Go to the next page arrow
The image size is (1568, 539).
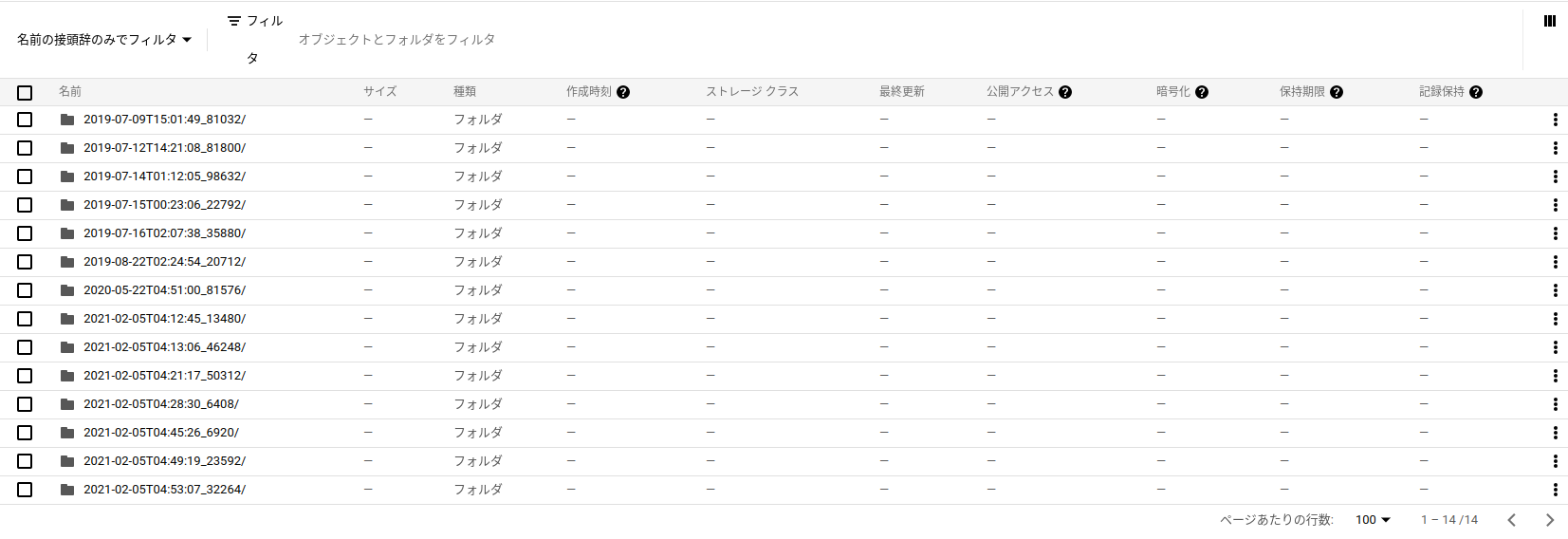(1549, 520)
